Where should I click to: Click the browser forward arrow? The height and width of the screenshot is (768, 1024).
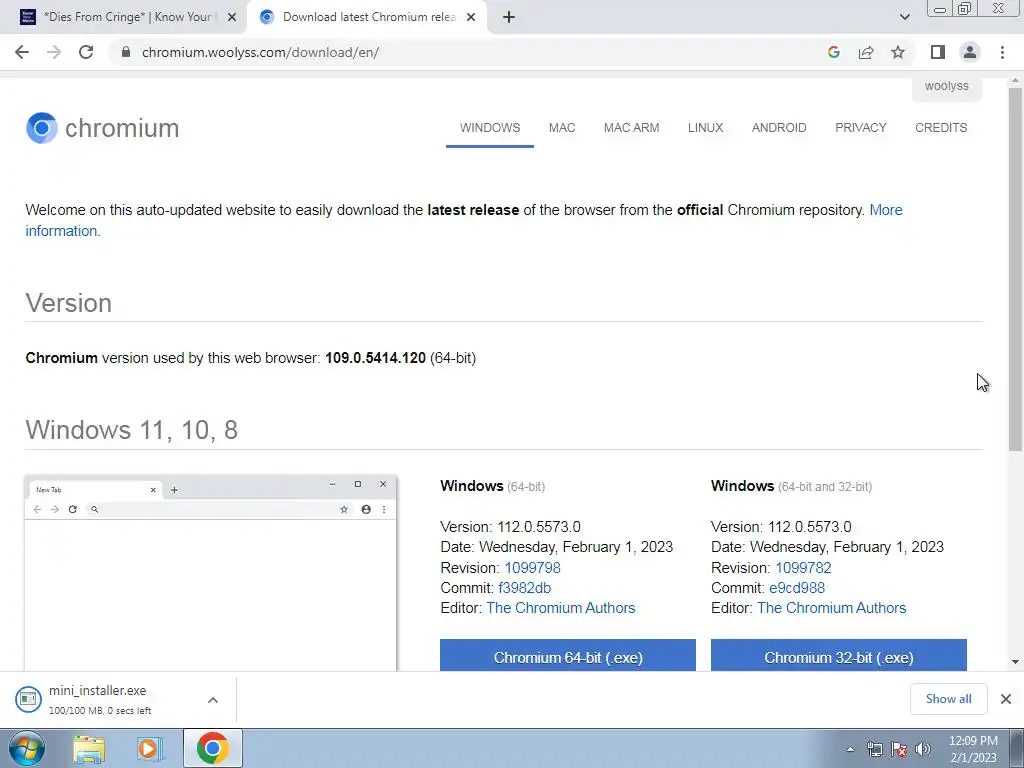[54, 52]
